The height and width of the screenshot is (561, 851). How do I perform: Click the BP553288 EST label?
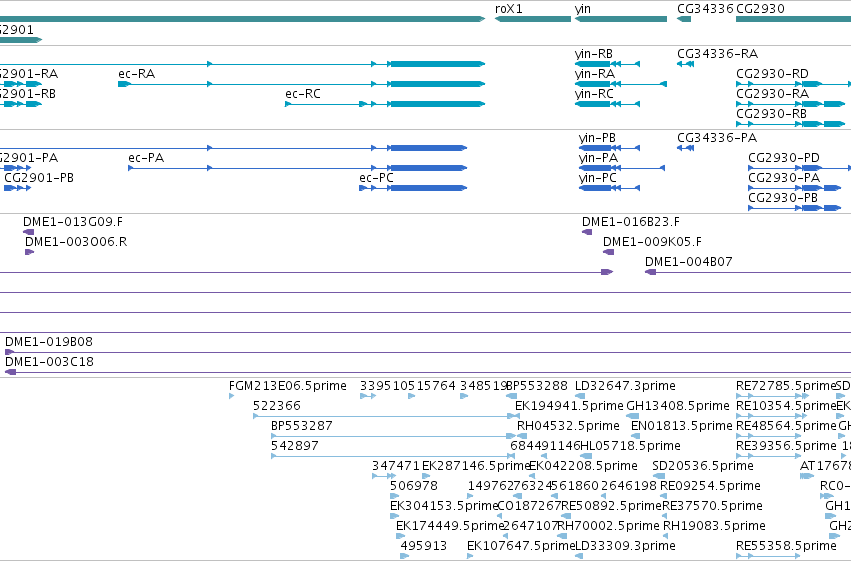point(537,386)
